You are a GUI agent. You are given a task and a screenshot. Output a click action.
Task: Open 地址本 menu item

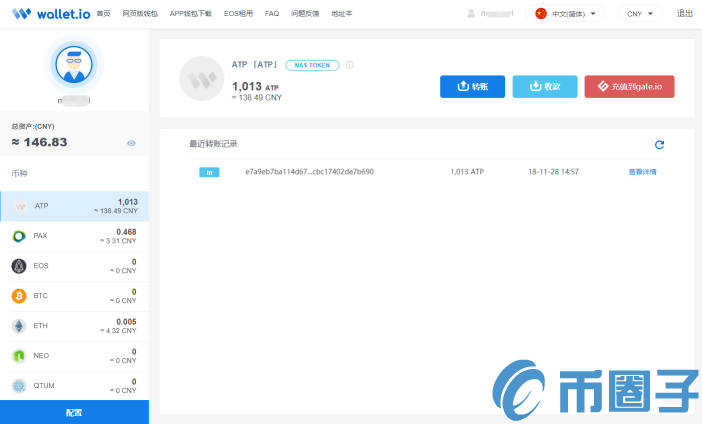342,14
